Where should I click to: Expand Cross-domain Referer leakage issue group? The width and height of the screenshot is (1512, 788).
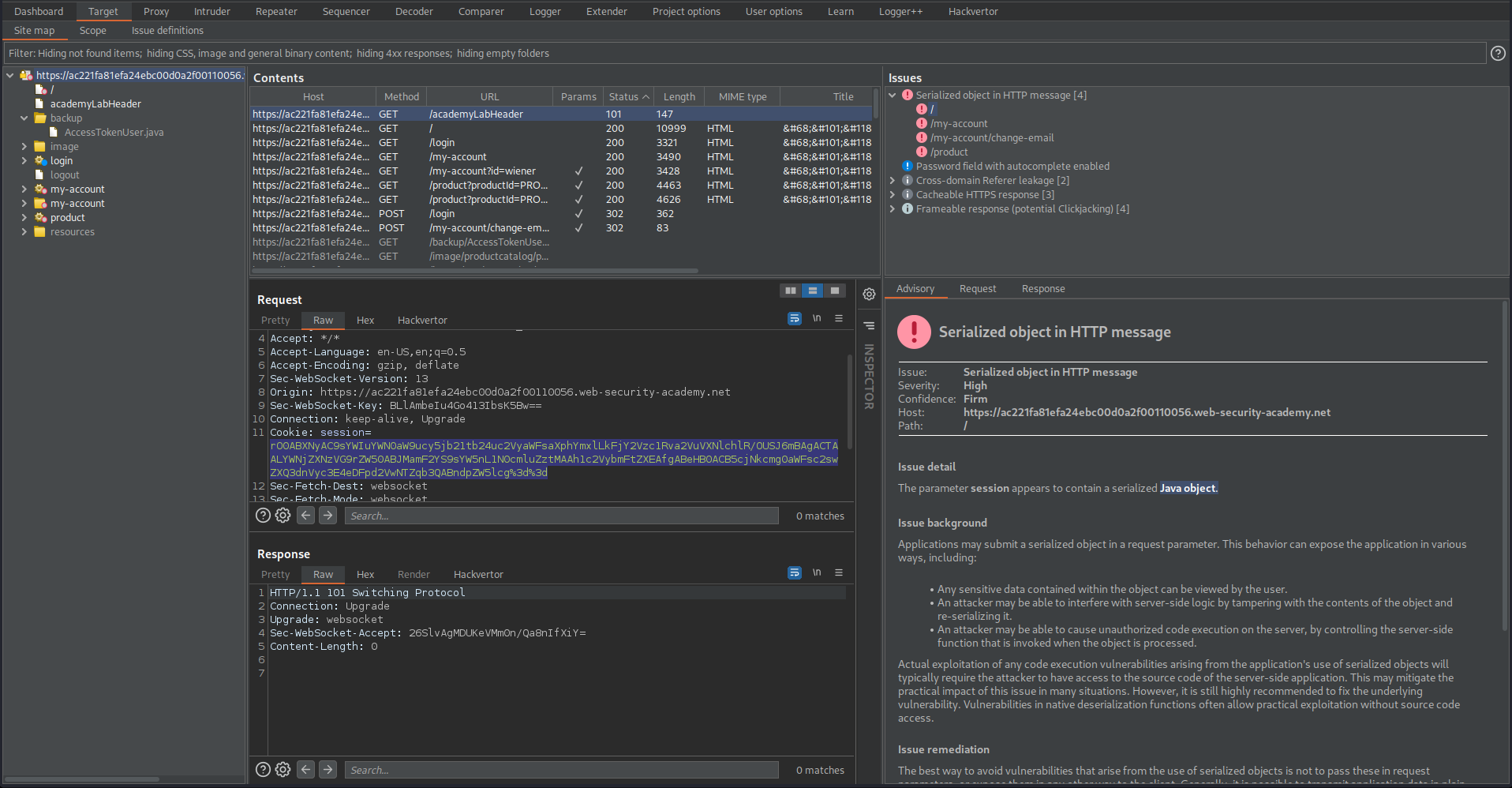click(x=893, y=180)
